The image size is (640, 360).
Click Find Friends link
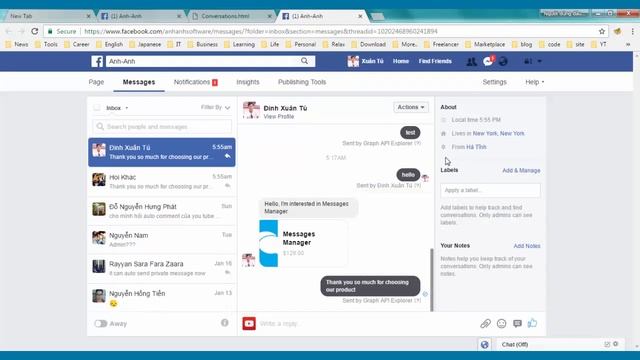click(x=435, y=61)
